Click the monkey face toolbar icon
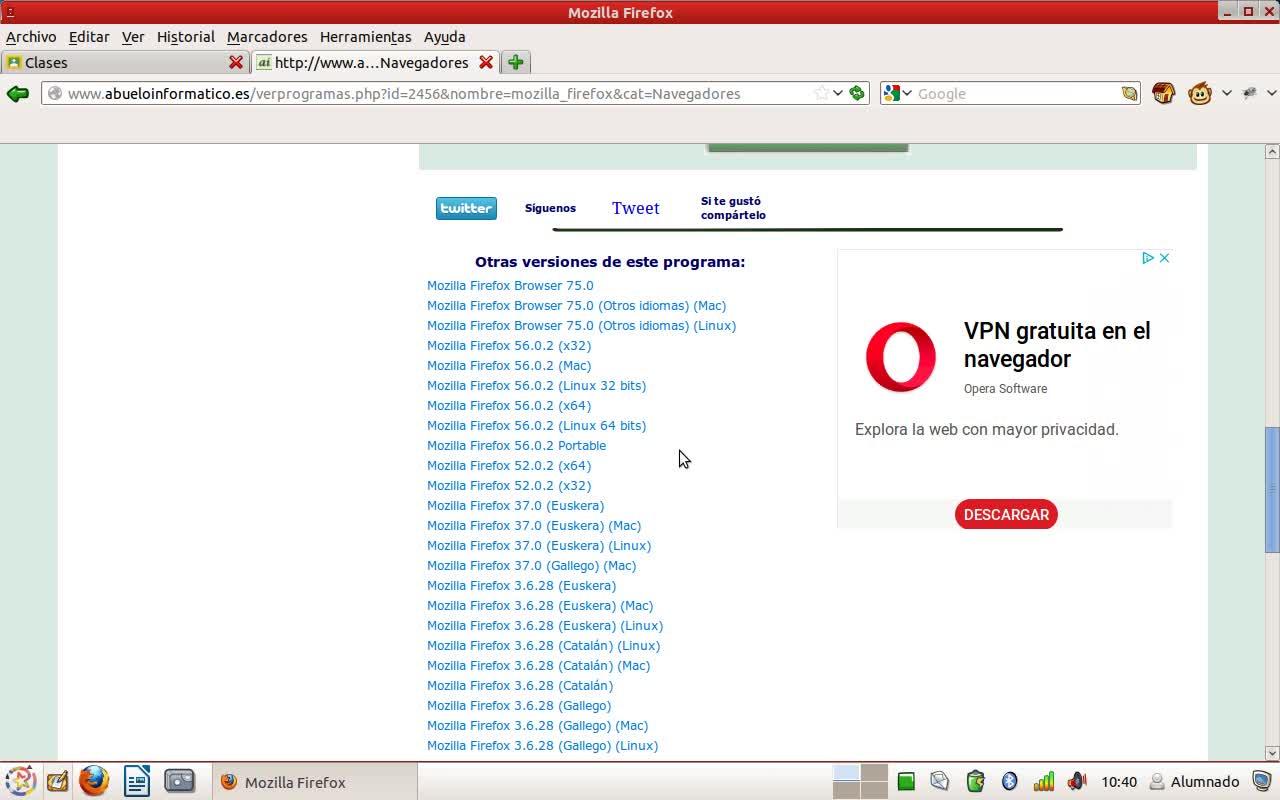Image resolution: width=1280 pixels, height=800 pixels. click(1200, 93)
